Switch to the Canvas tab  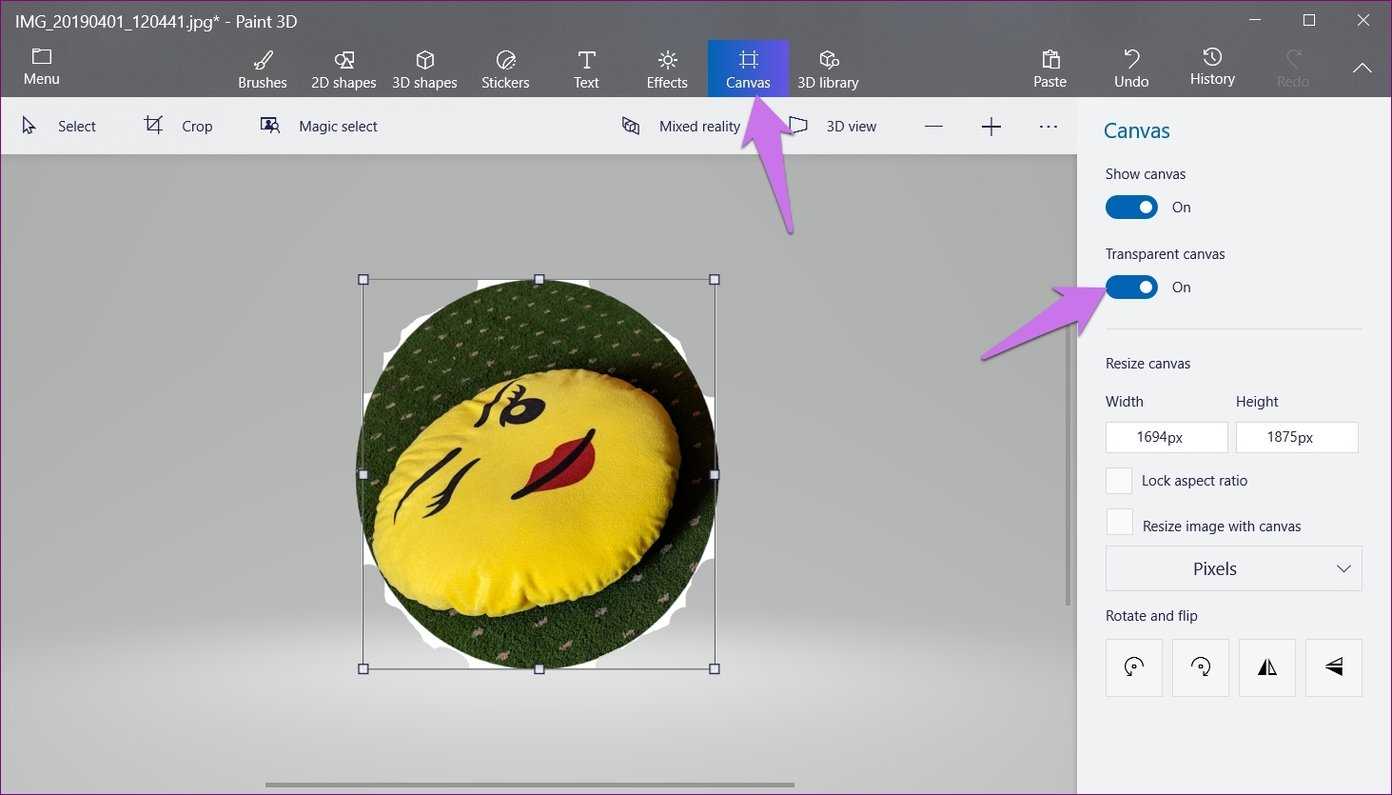tap(748, 69)
